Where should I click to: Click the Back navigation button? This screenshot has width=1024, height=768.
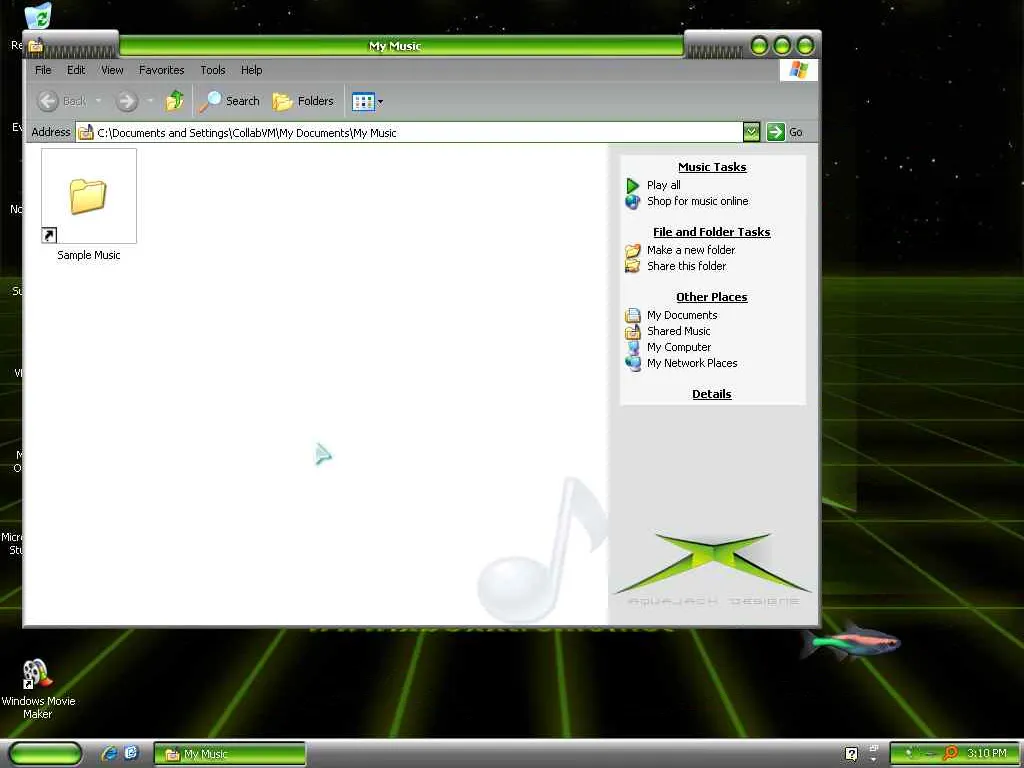pyautogui.click(x=62, y=101)
